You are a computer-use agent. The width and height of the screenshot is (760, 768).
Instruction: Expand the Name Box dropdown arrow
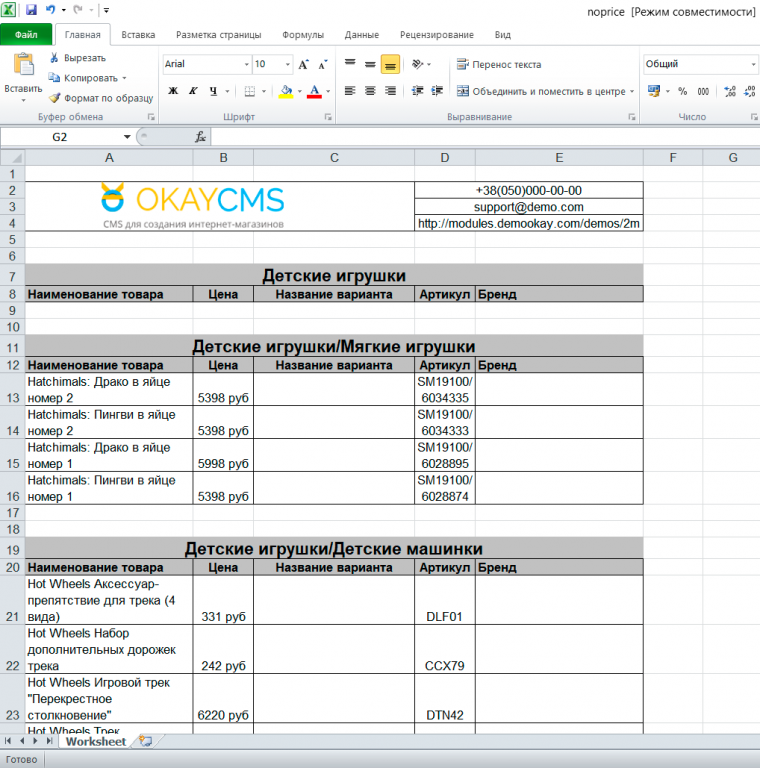pos(127,137)
